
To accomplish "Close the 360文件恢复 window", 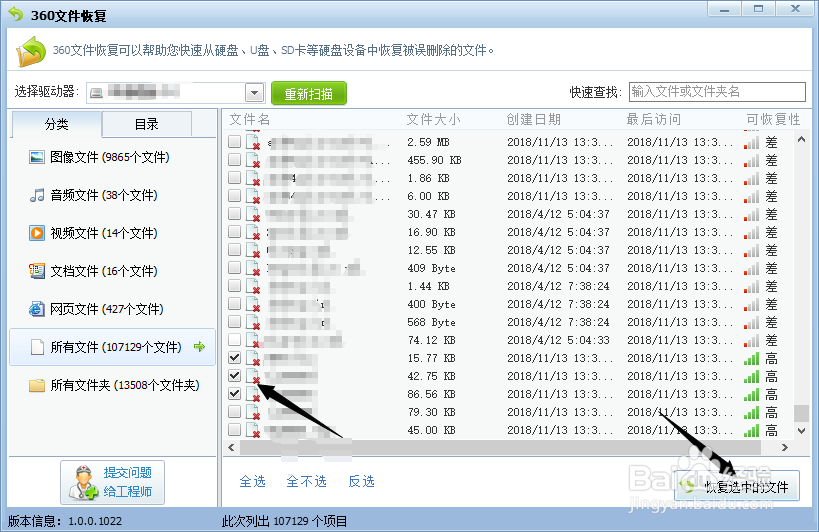I will click(795, 9).
